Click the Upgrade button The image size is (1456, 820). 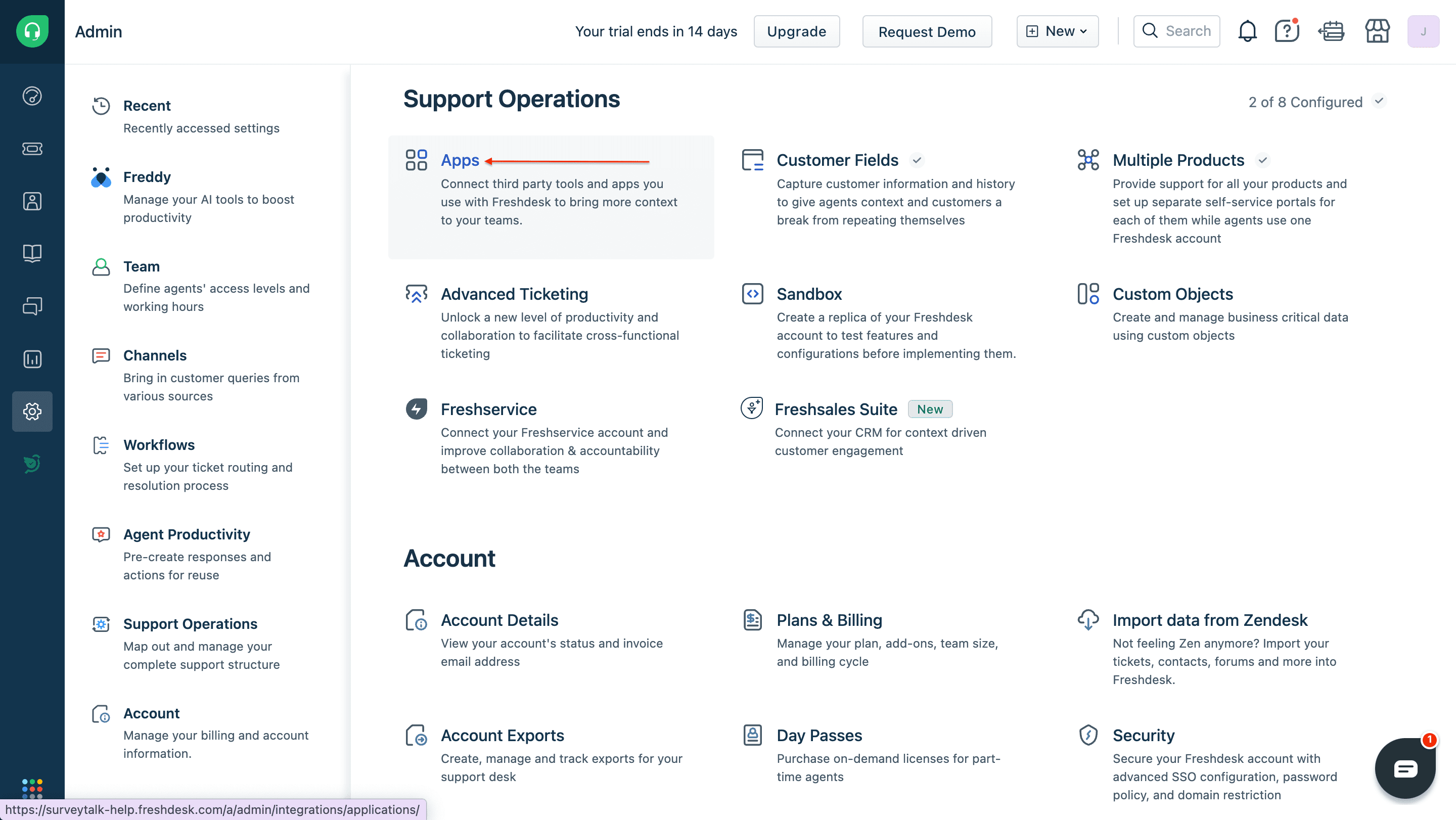(x=796, y=31)
